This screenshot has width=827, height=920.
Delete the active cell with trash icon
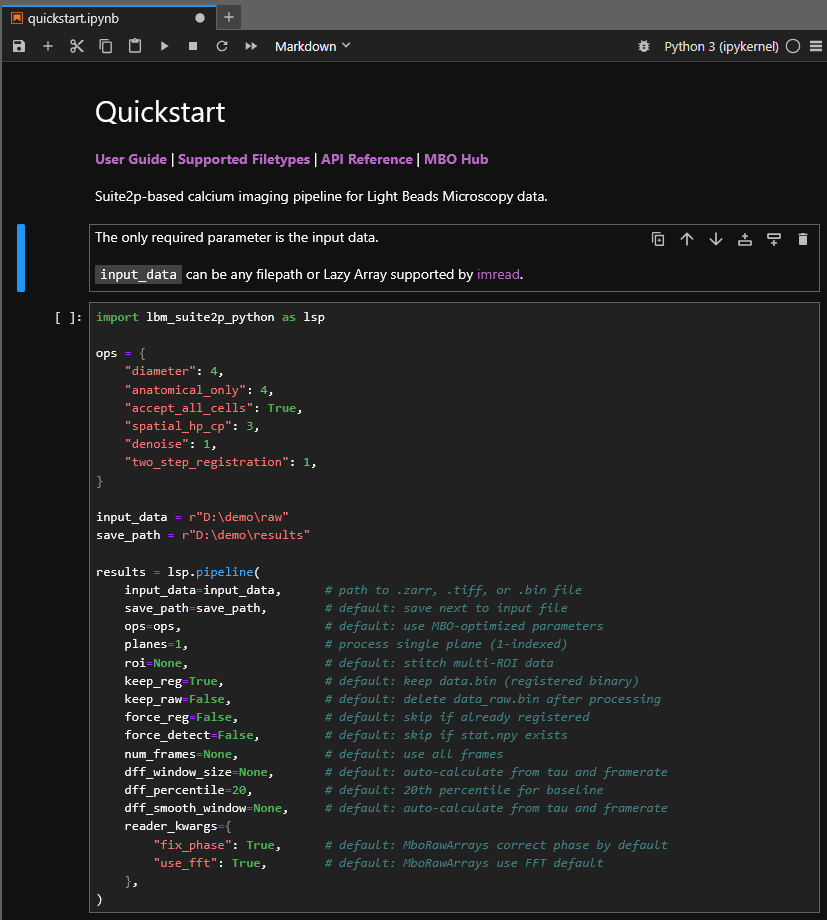[802, 239]
